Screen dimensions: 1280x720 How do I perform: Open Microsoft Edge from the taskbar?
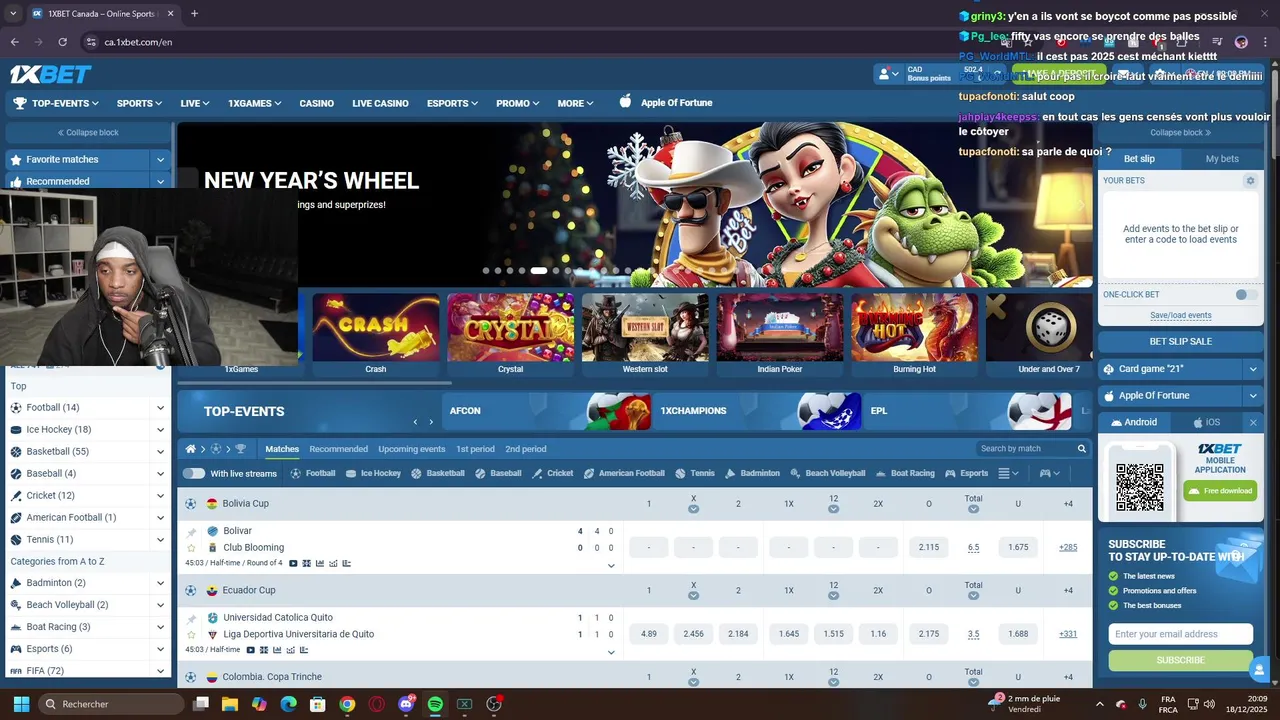[288, 704]
